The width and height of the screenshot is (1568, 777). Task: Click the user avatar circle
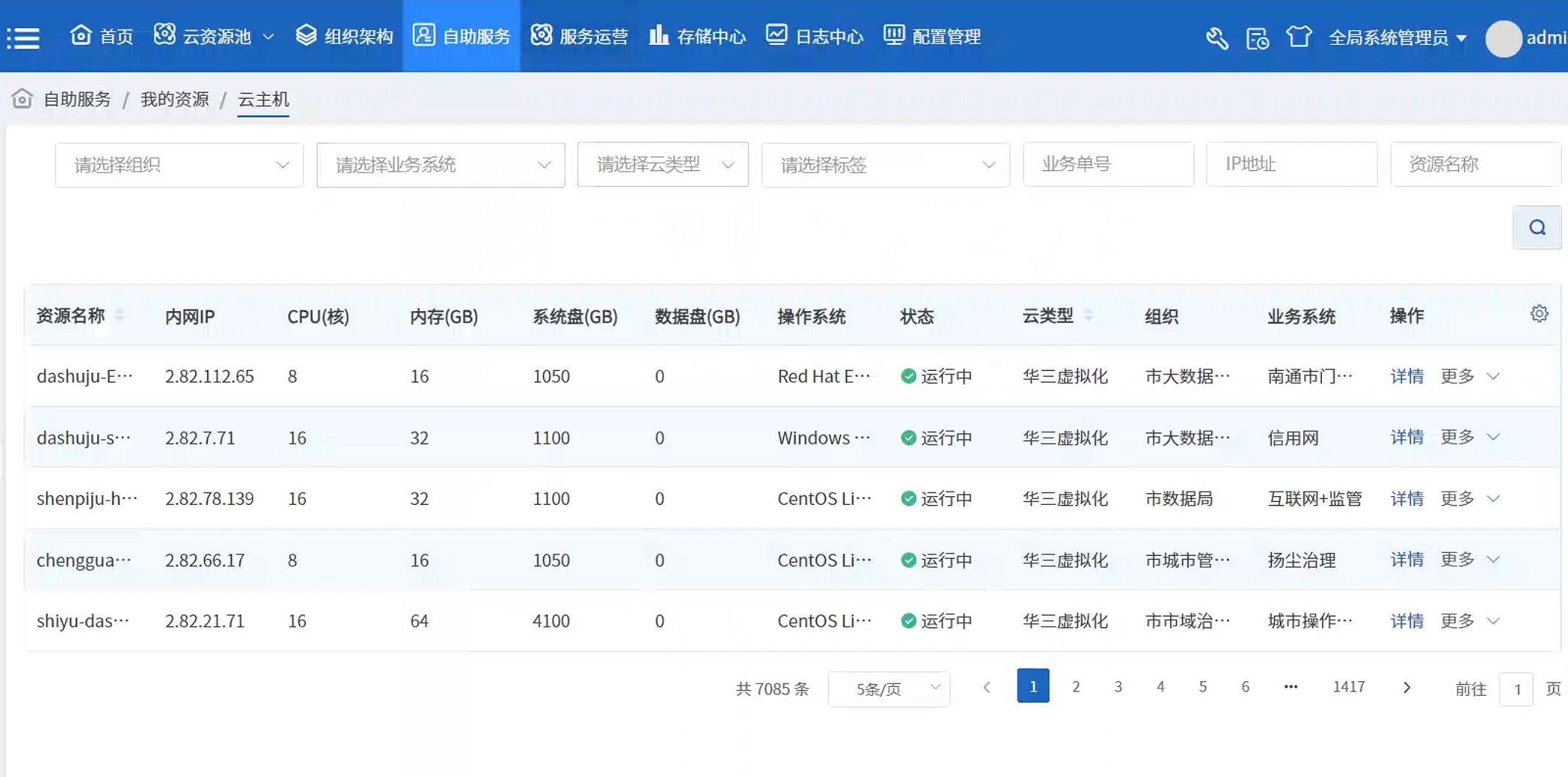[1503, 38]
